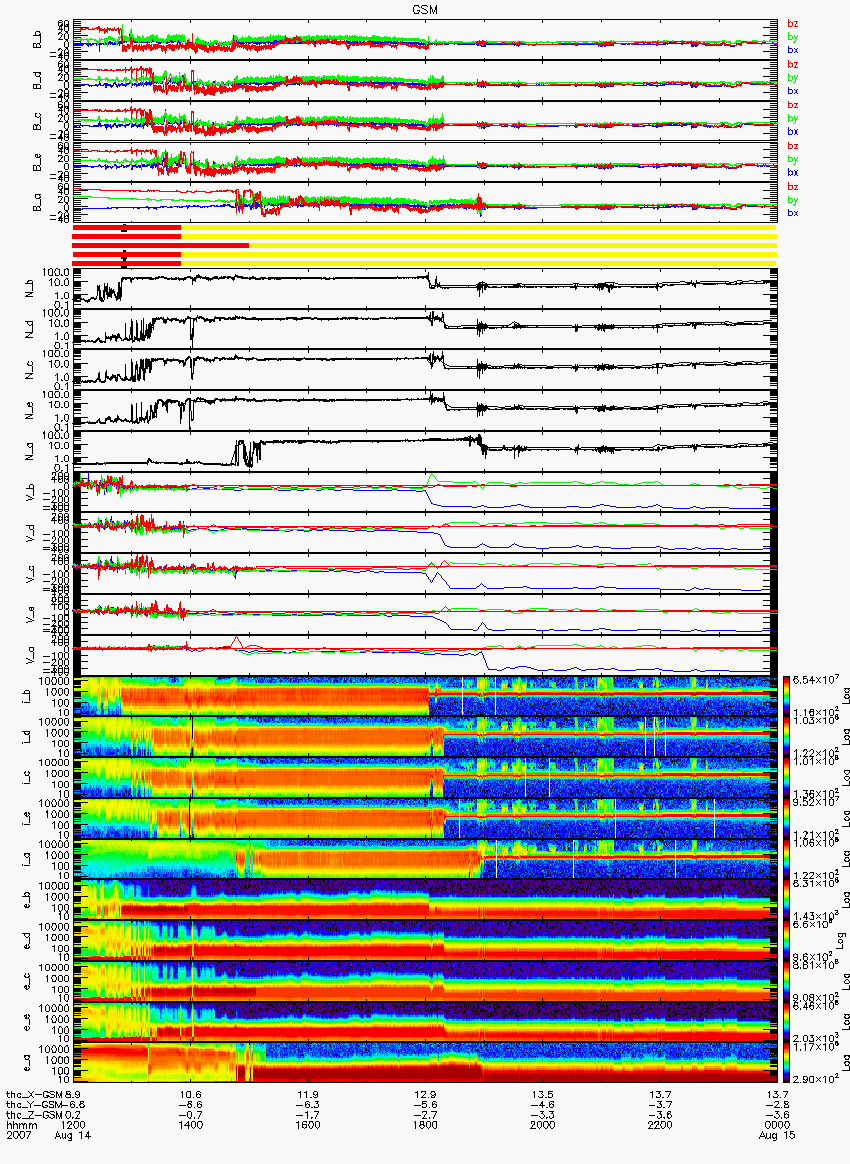Click the i_b ion spectrogram label
The height and width of the screenshot is (1164, 850).
tap(27, 696)
